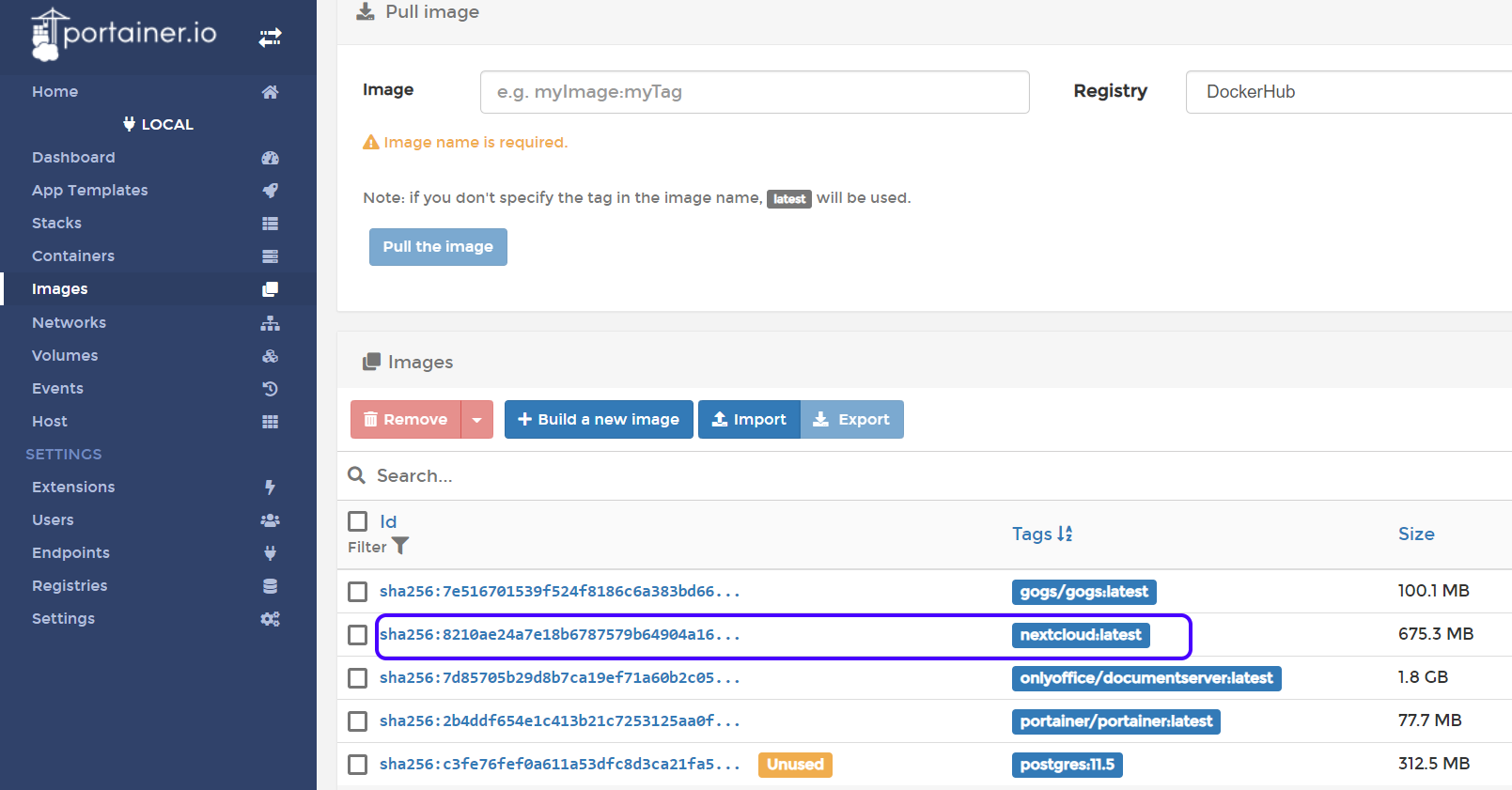Toggle sidebar with the arrows icon
1512x790 pixels.
click(271, 38)
